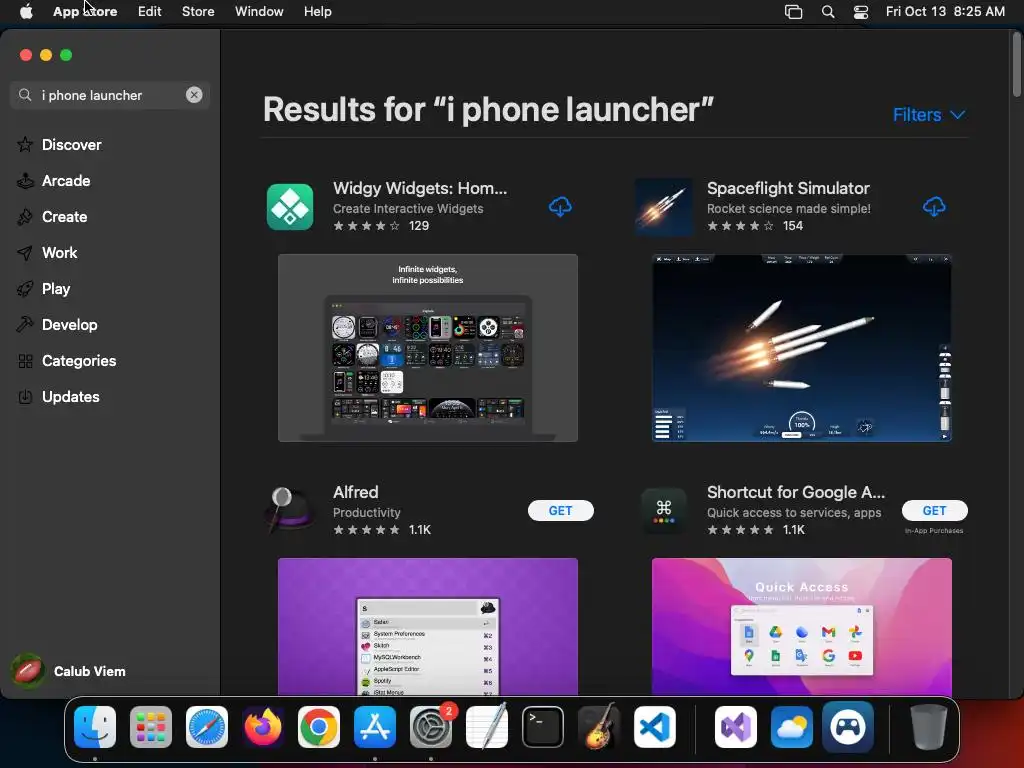Open the Calub Viem account profile

(69, 671)
